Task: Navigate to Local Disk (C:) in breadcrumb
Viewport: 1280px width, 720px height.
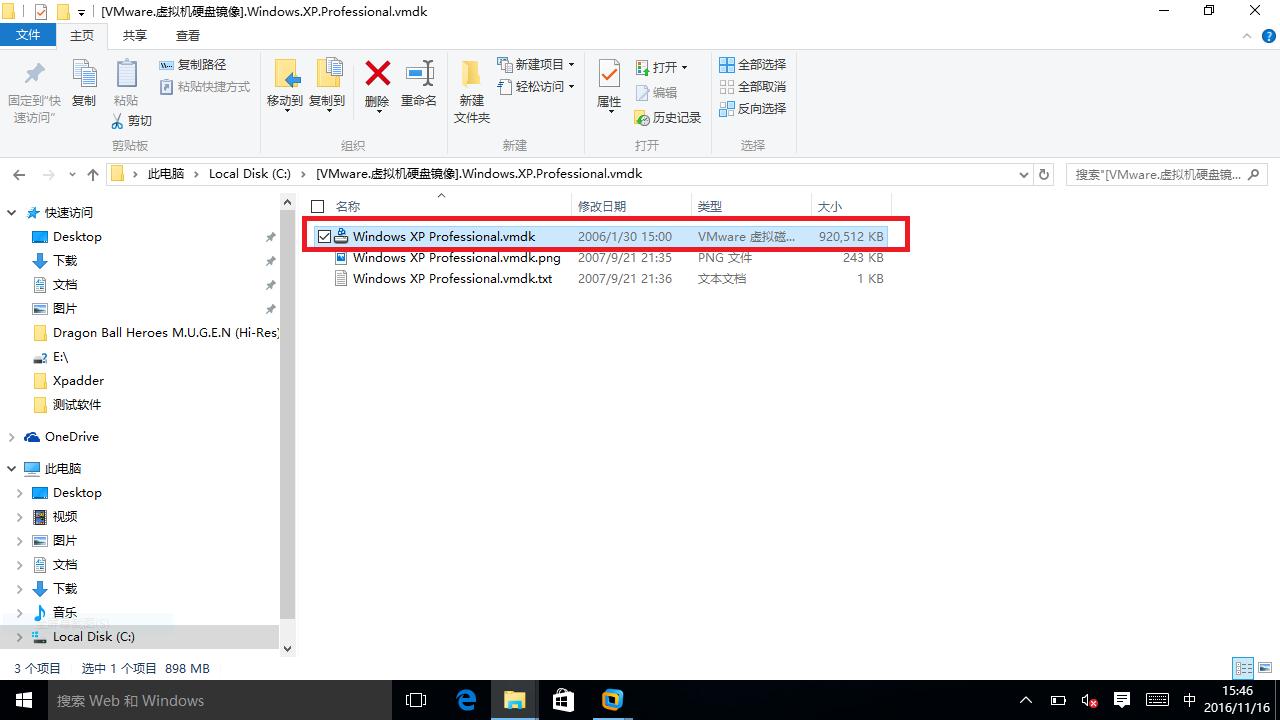Action: pyautogui.click(x=249, y=173)
